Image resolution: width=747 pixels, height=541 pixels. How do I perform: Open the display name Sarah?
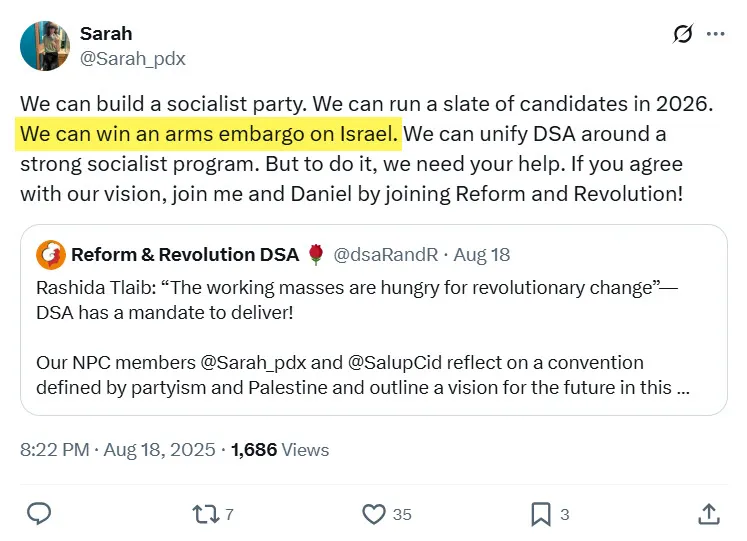(x=105, y=34)
